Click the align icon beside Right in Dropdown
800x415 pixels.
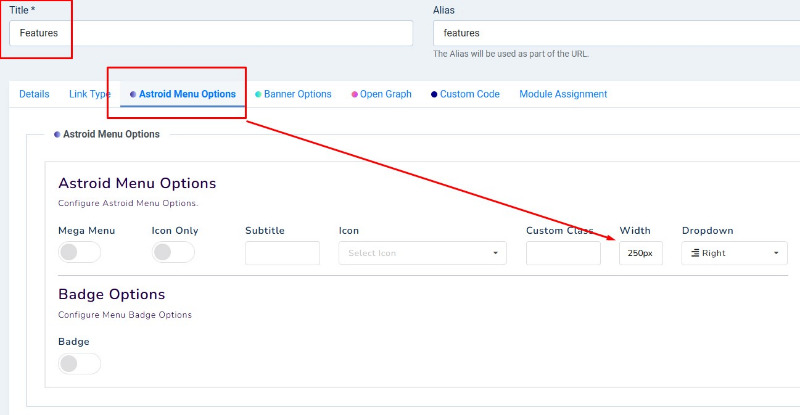coord(695,253)
